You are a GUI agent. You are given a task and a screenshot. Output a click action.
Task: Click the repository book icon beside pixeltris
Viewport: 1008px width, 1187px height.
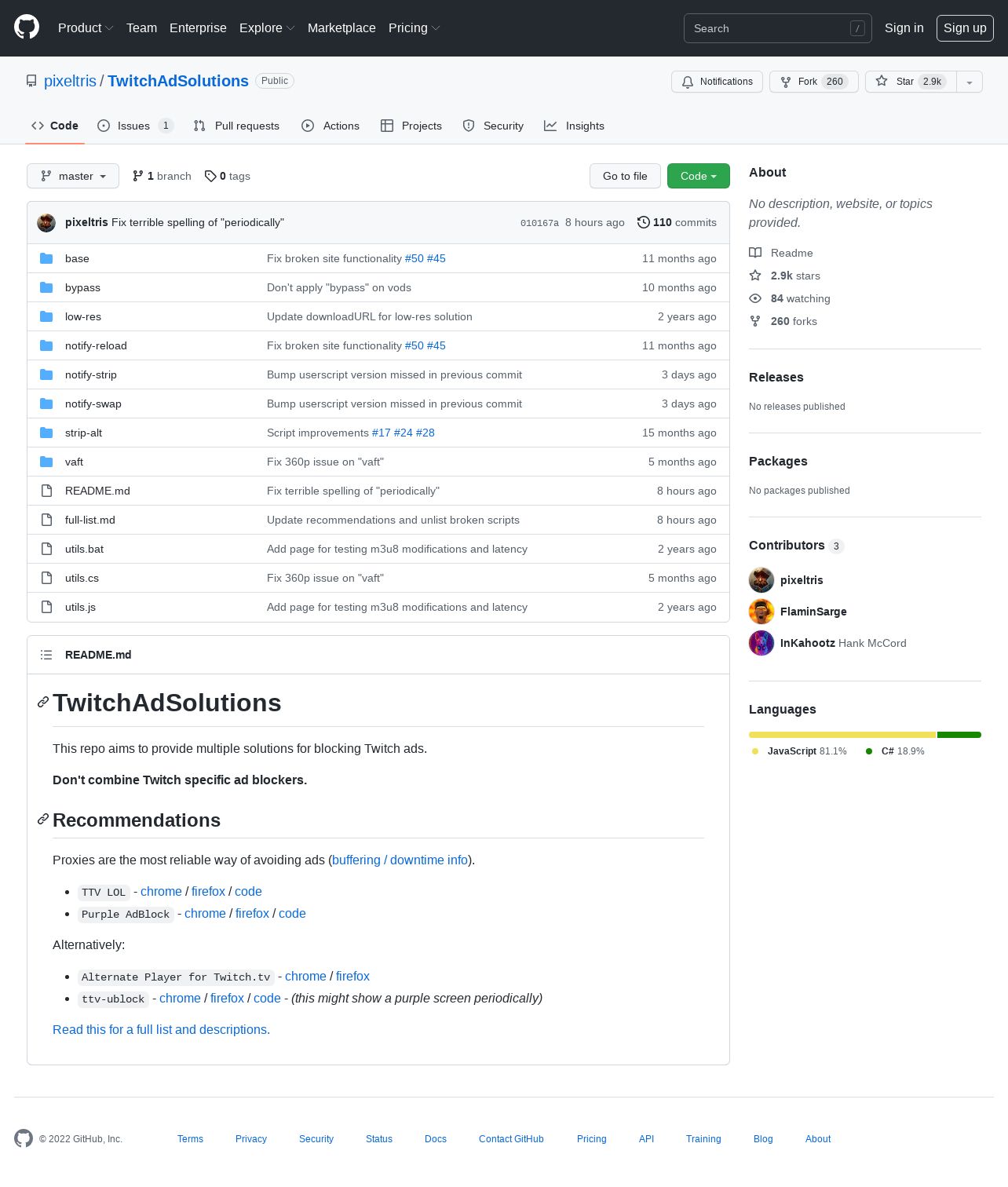(31, 81)
